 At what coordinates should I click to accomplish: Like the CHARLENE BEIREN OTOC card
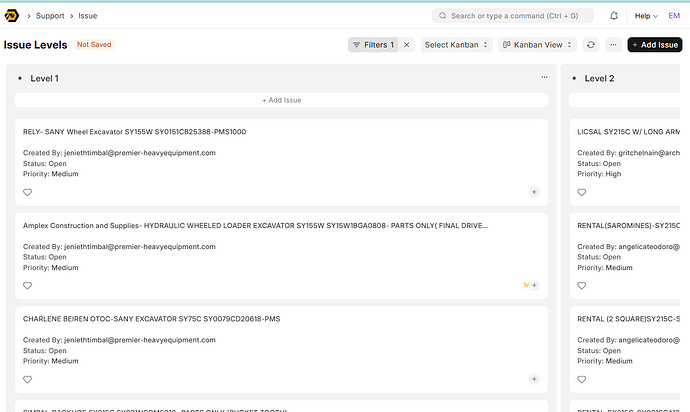click(27, 379)
